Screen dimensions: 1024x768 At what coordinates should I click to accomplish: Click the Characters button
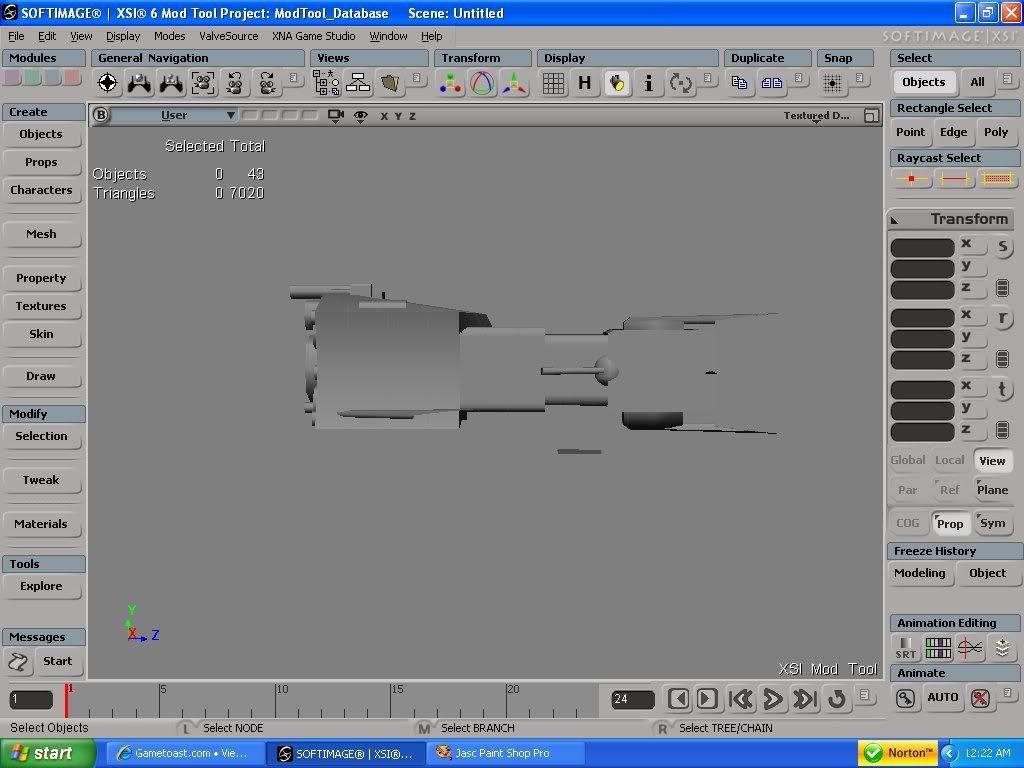(41, 190)
